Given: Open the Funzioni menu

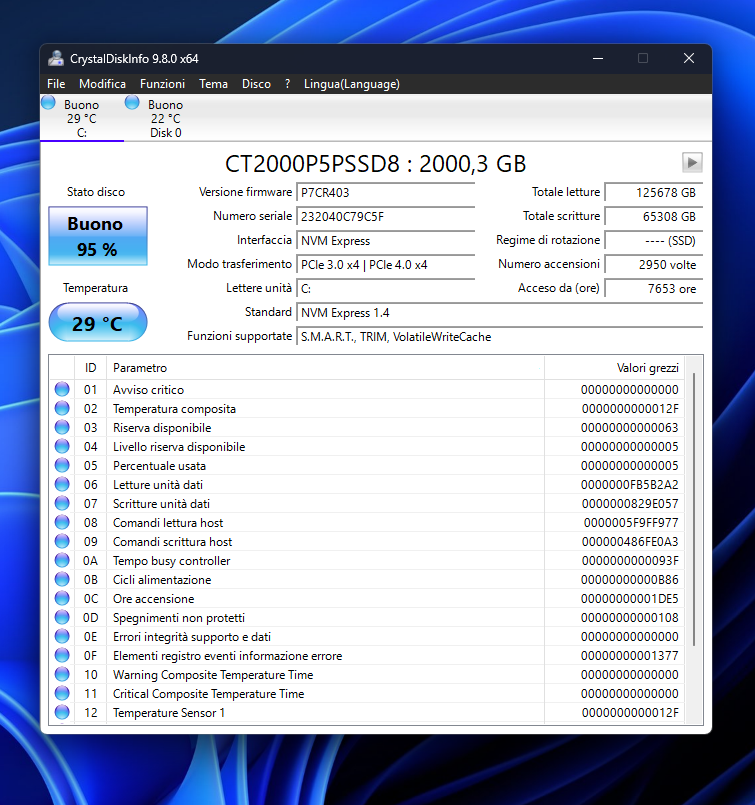Looking at the screenshot, I should 162,84.
